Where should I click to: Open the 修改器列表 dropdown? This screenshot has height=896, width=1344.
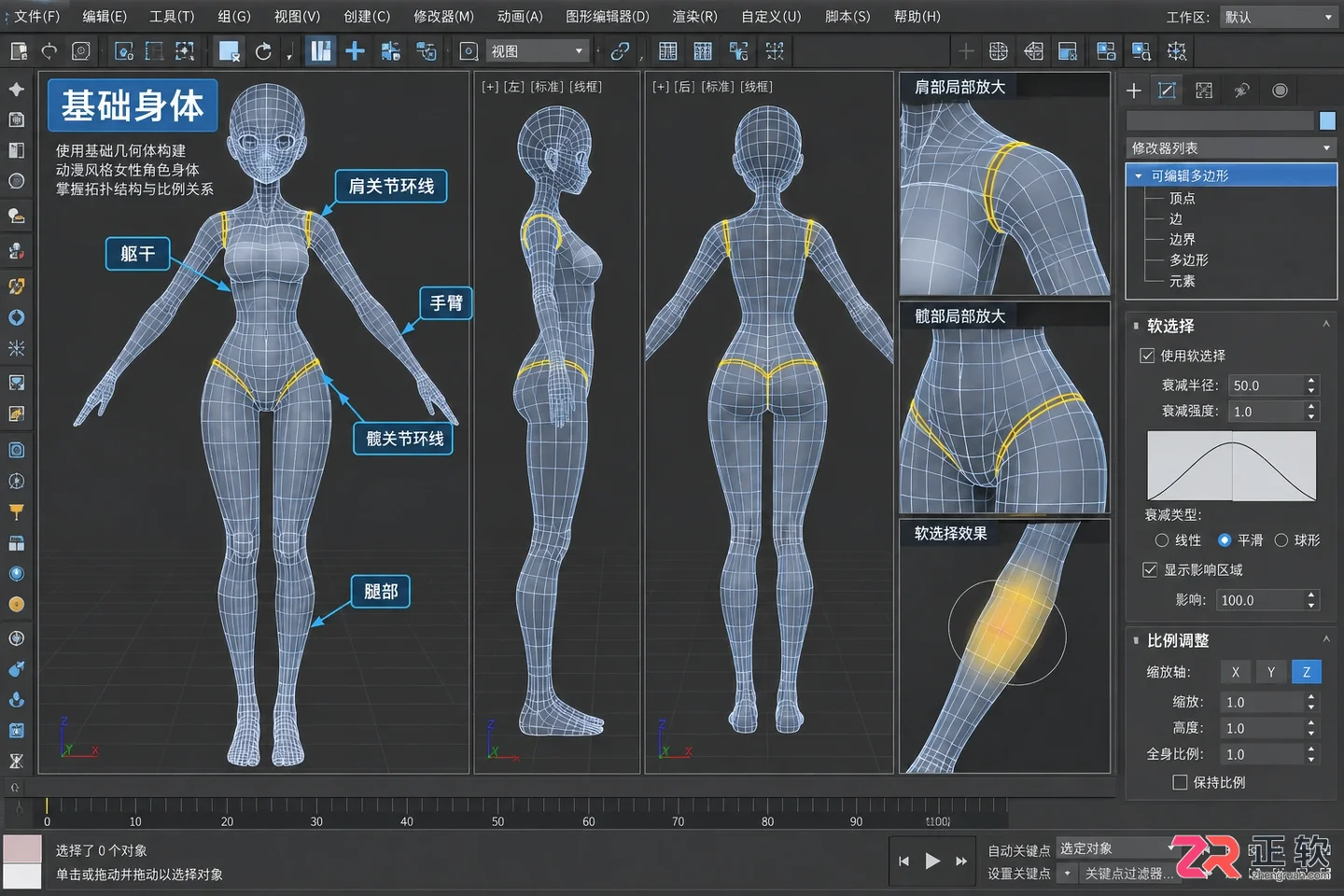coord(1231,148)
